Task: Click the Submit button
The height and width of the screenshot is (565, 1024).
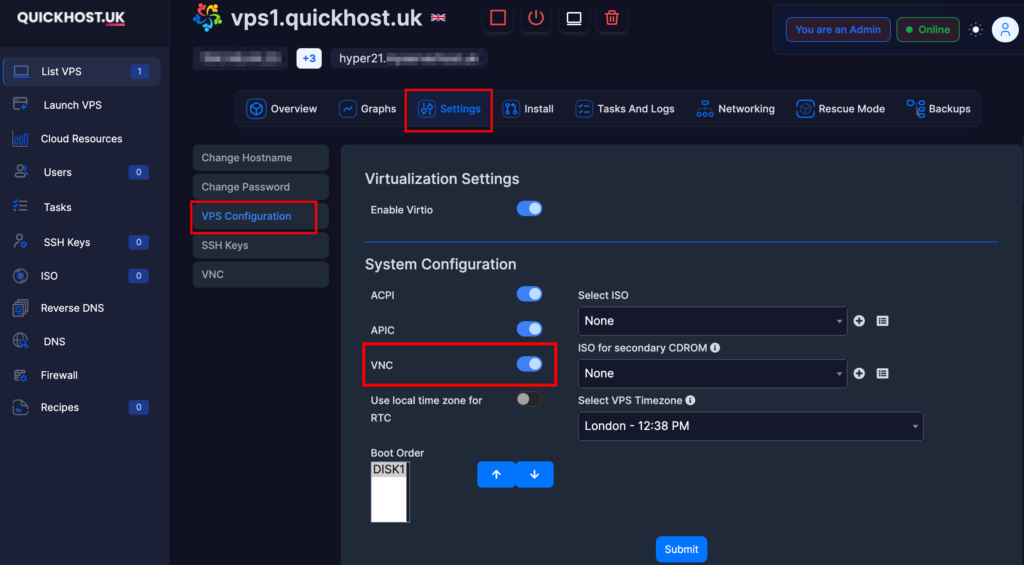Action: (681, 549)
